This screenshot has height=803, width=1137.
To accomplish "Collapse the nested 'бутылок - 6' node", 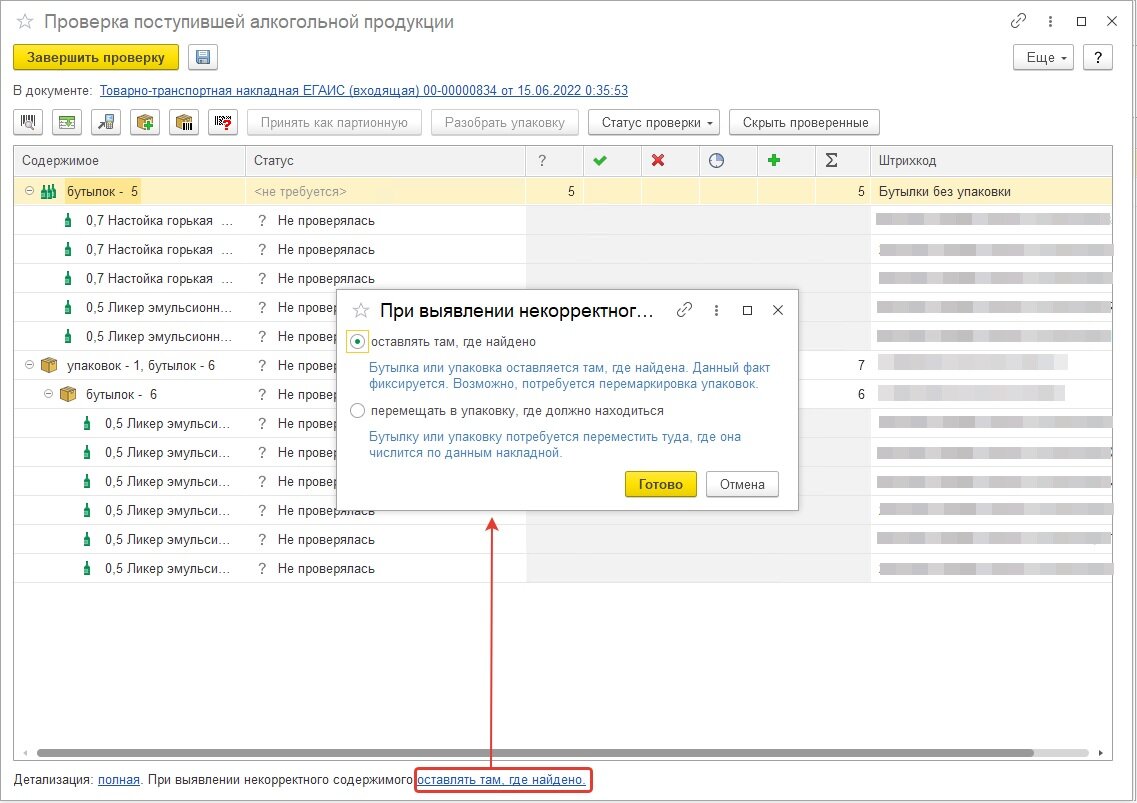I will (x=48, y=394).
